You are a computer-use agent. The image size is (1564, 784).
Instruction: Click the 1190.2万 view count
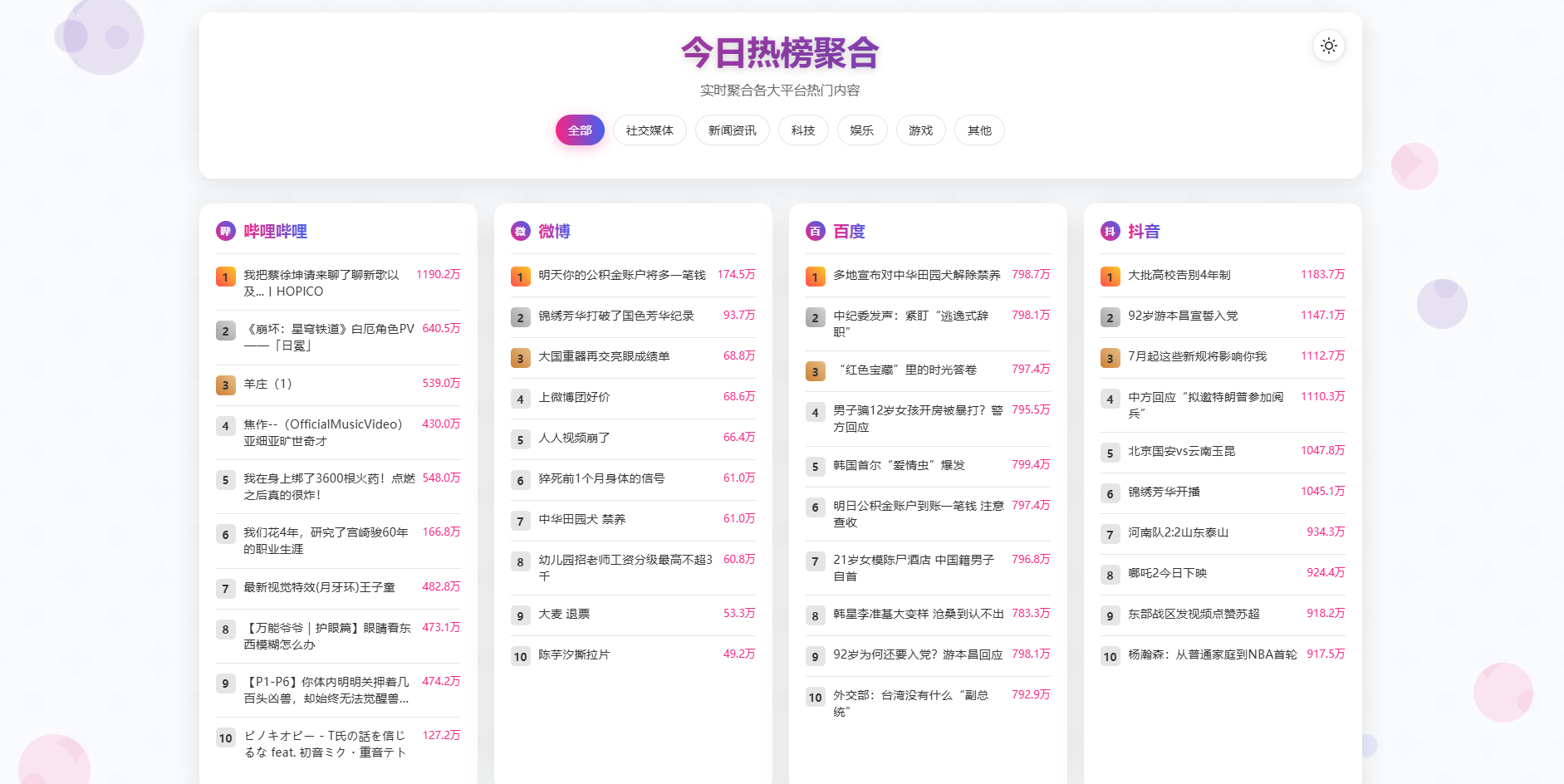click(439, 274)
